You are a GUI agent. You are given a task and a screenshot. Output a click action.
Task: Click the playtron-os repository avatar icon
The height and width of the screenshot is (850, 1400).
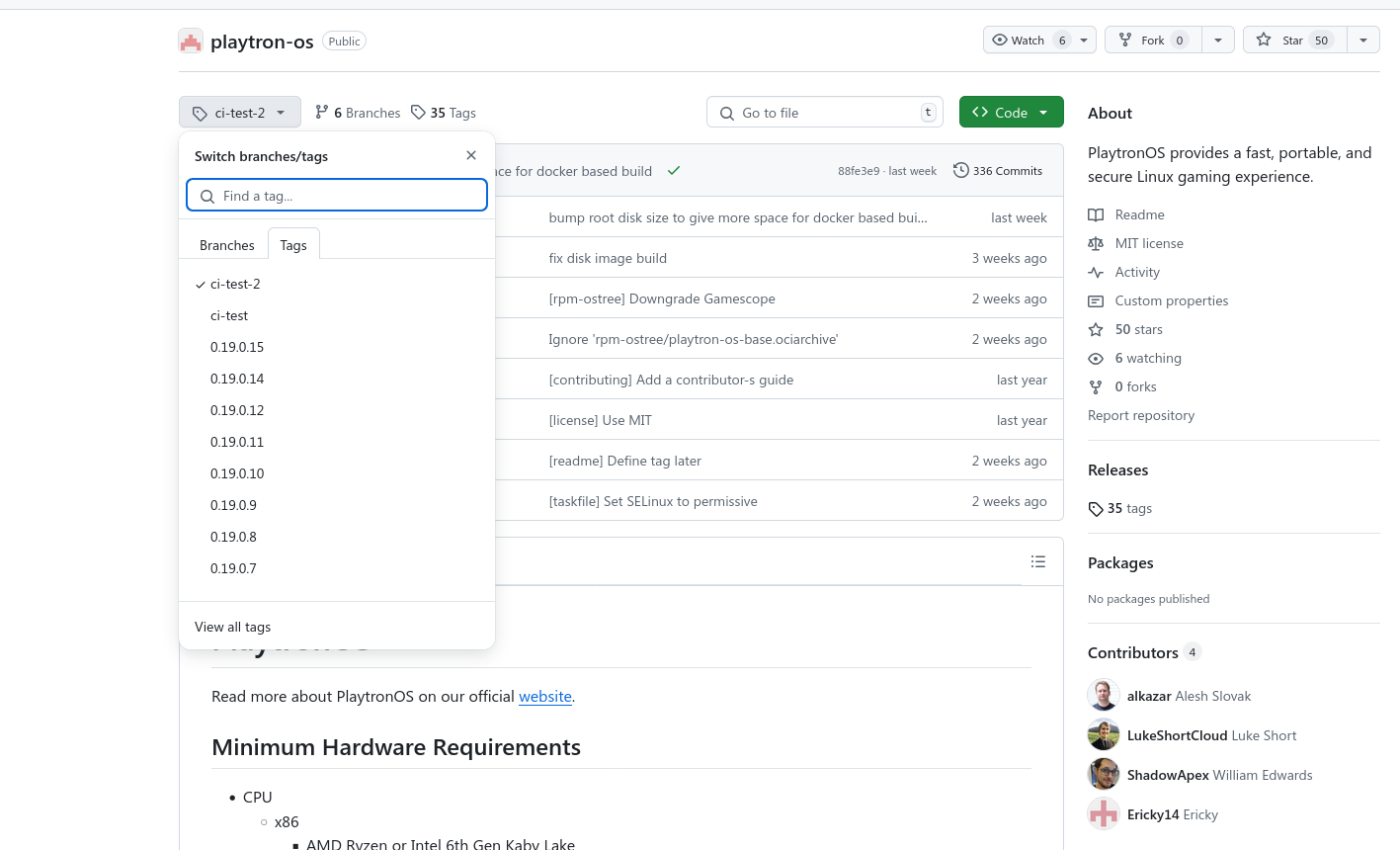(191, 41)
